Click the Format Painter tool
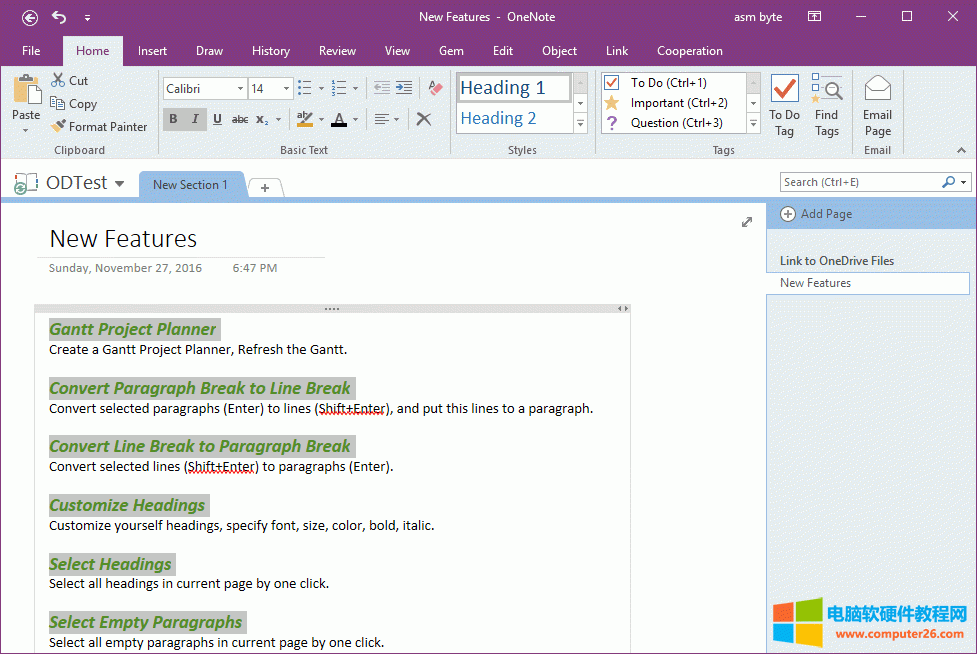 [99, 127]
